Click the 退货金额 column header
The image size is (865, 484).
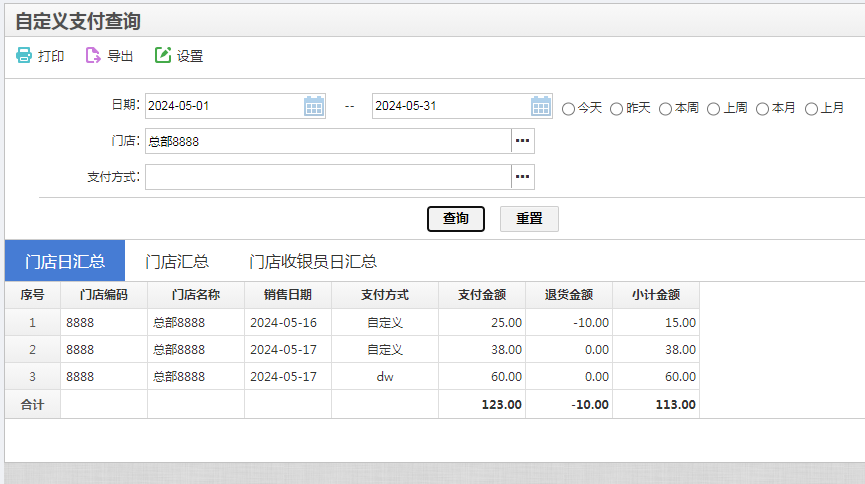[569, 295]
